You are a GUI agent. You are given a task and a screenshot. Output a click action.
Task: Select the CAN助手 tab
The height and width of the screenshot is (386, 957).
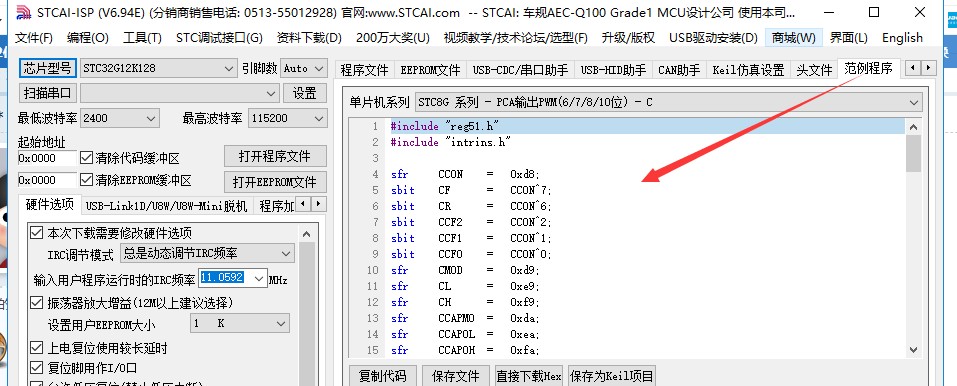[x=679, y=70]
